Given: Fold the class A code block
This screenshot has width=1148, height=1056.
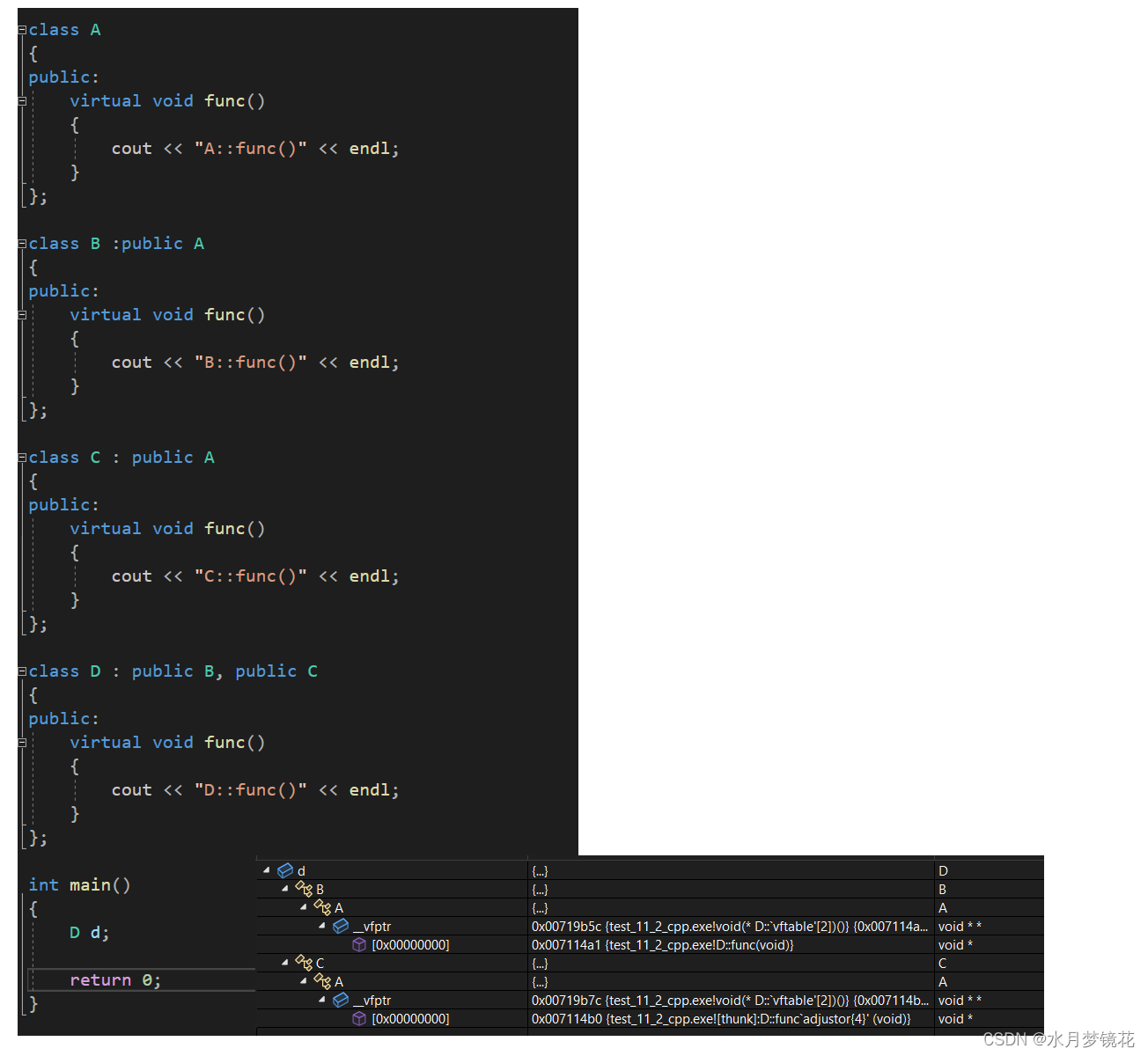Looking at the screenshot, I should click(22, 30).
